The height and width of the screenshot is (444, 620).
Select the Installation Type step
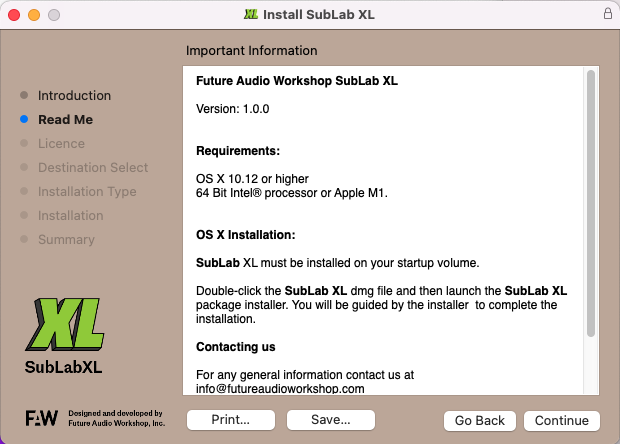pyautogui.click(x=87, y=192)
